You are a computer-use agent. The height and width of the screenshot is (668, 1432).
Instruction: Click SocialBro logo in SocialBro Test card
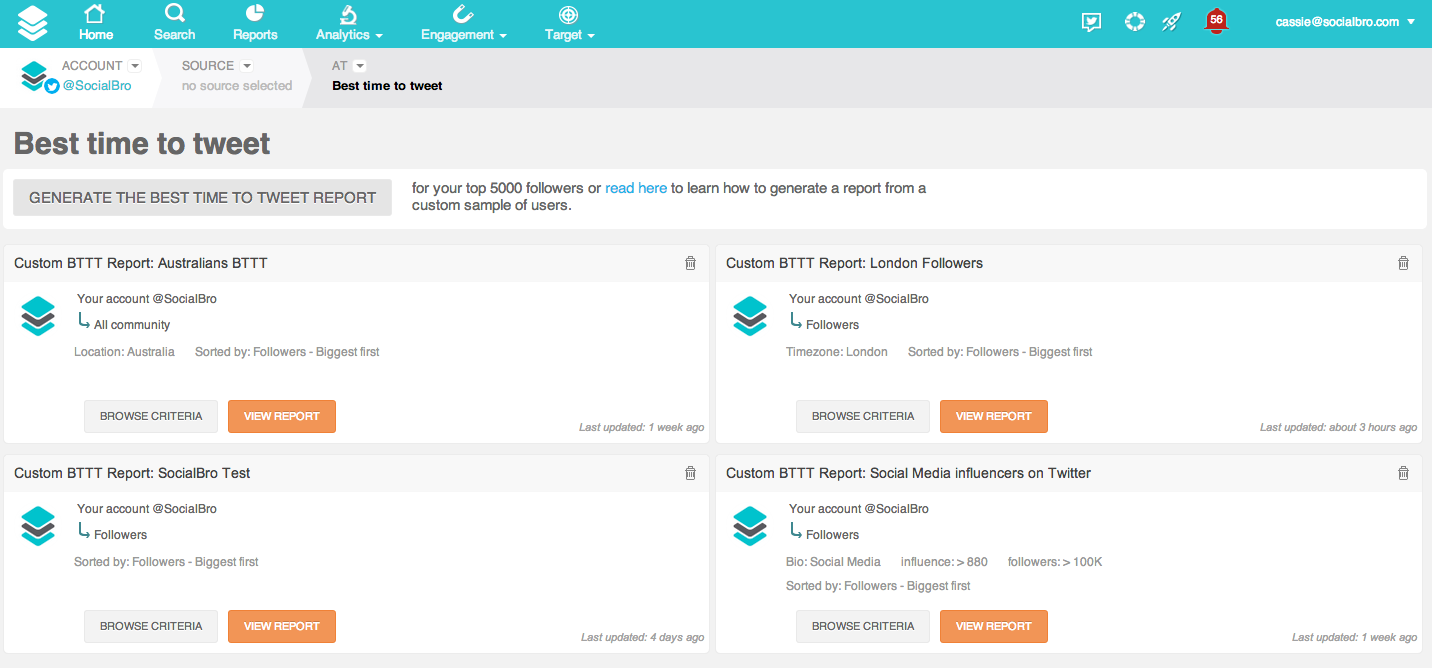[38, 526]
